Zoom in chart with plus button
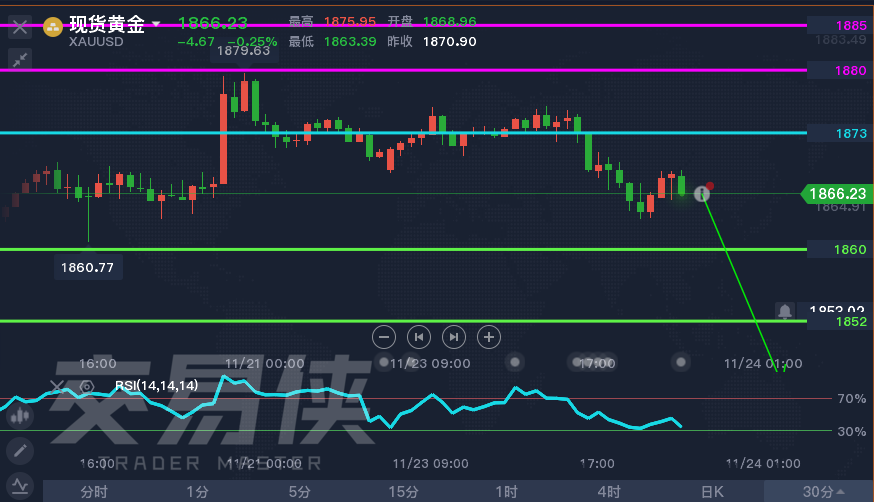This screenshot has height=502, width=874. pos(488,336)
